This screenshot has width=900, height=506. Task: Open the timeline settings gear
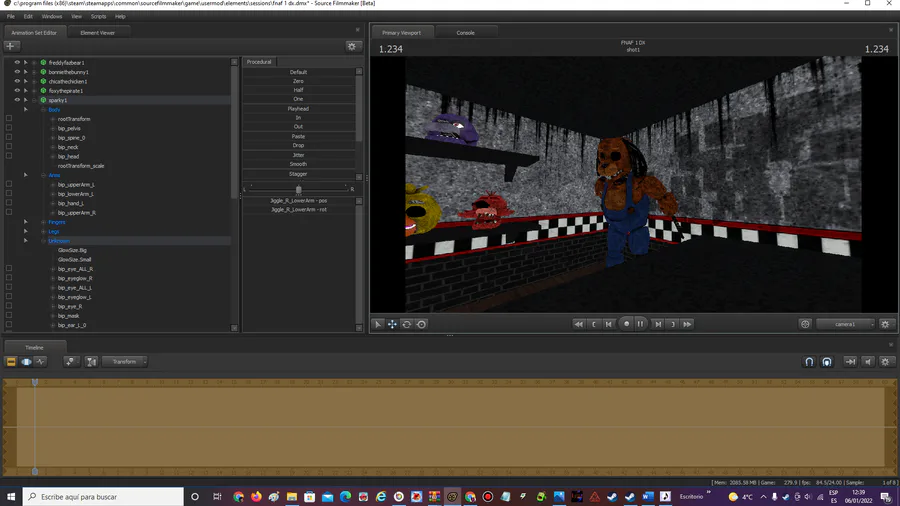click(885, 361)
